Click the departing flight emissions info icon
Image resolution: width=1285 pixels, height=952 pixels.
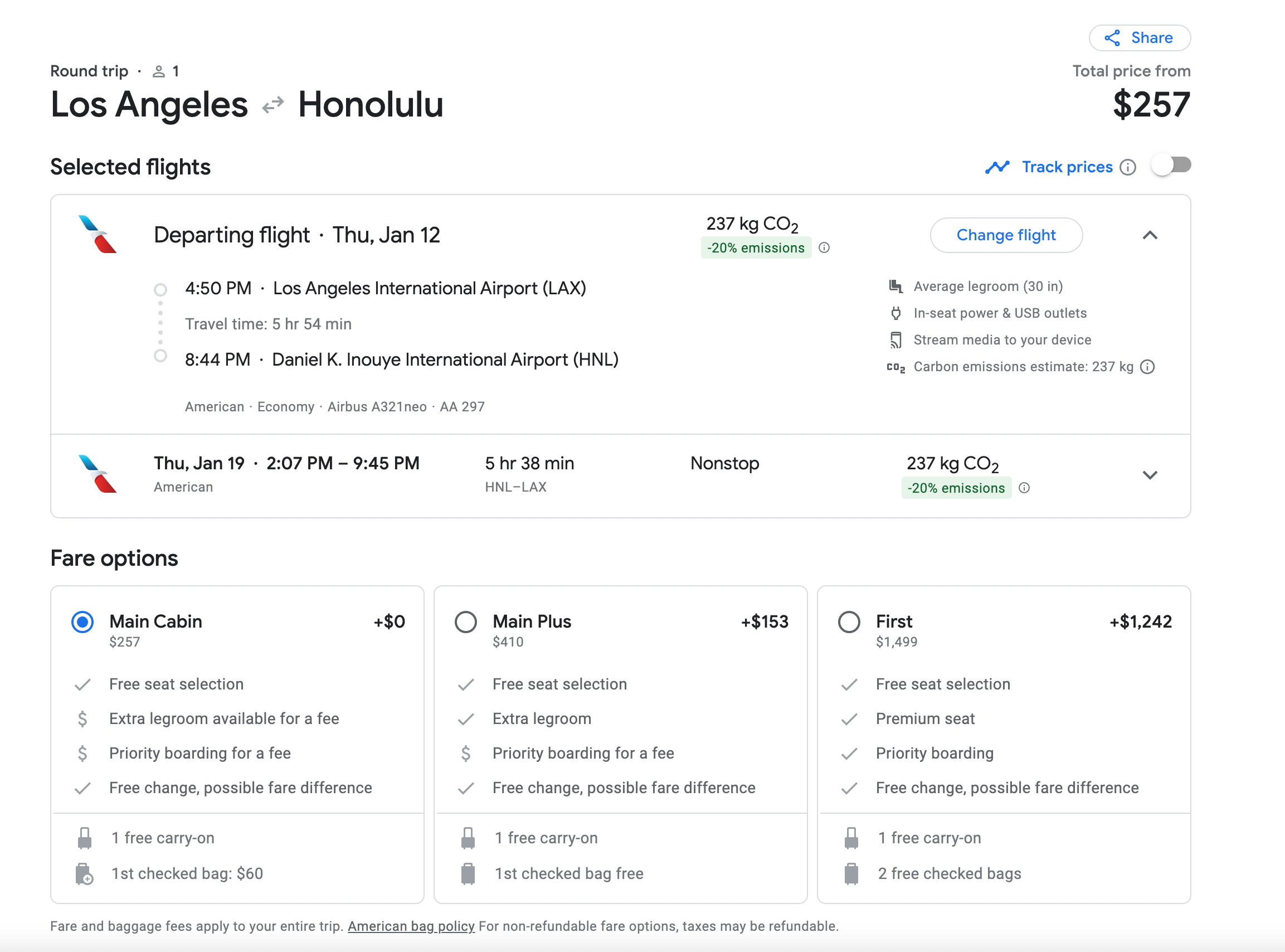coord(824,248)
